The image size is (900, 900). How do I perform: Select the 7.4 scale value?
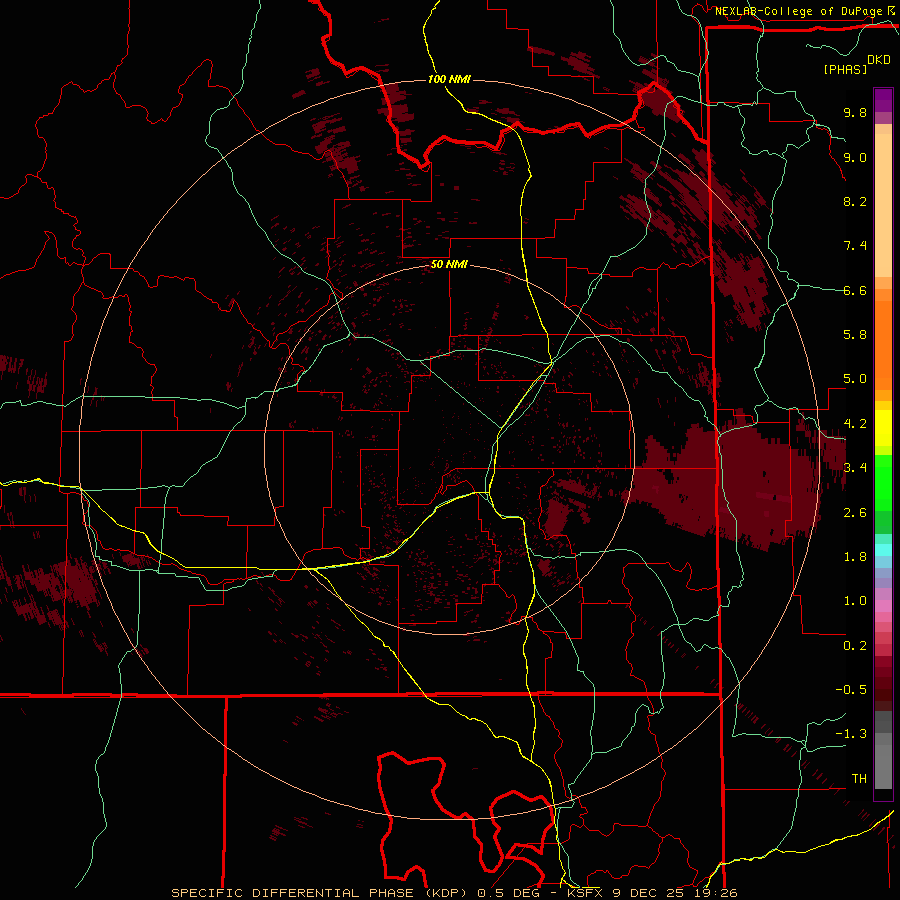click(855, 246)
